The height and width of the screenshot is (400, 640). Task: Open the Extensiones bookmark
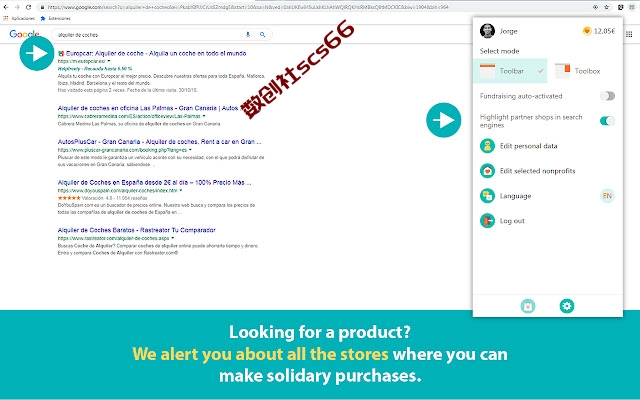[55, 18]
